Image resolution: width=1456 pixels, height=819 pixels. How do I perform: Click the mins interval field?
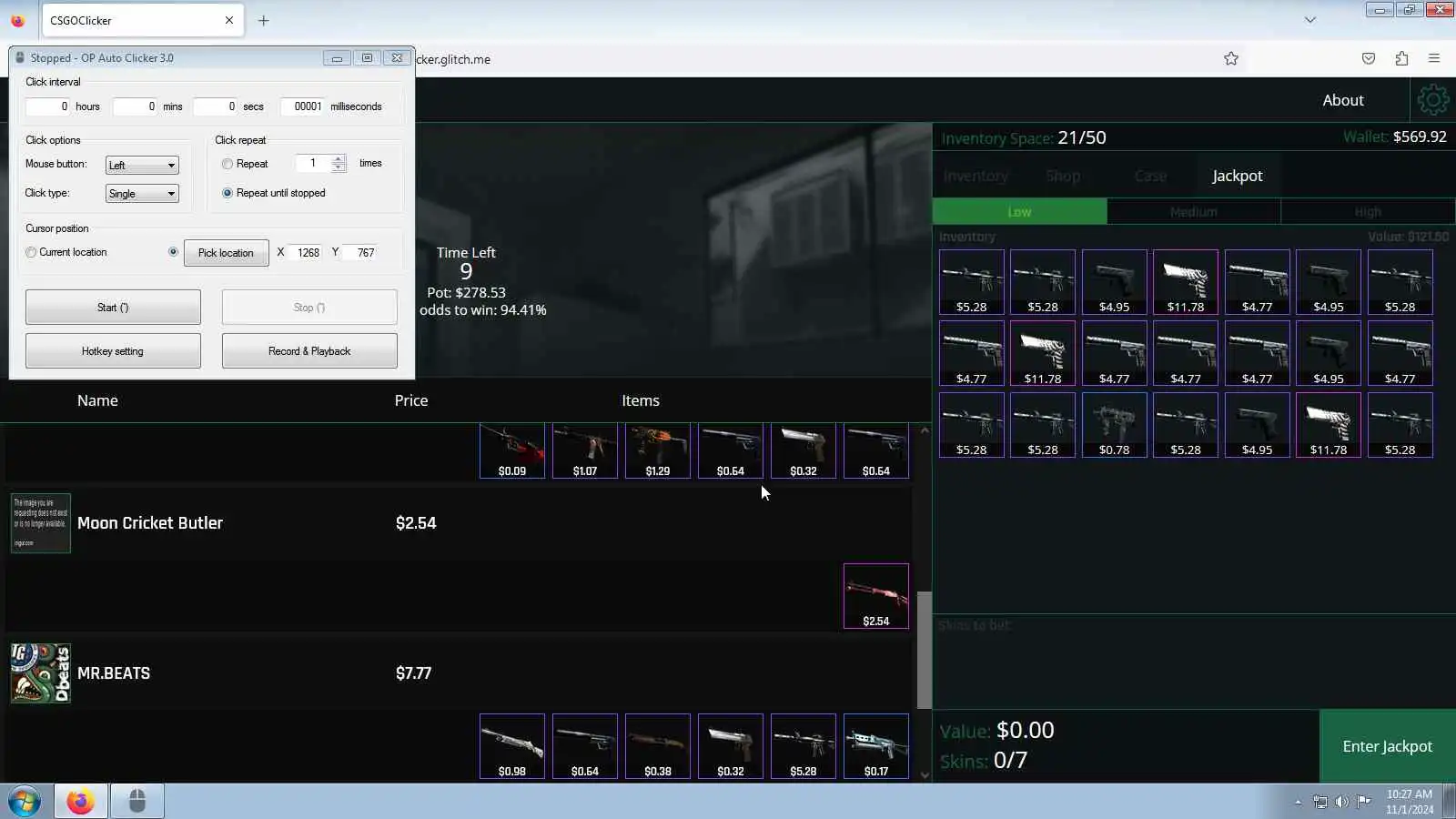tap(136, 106)
